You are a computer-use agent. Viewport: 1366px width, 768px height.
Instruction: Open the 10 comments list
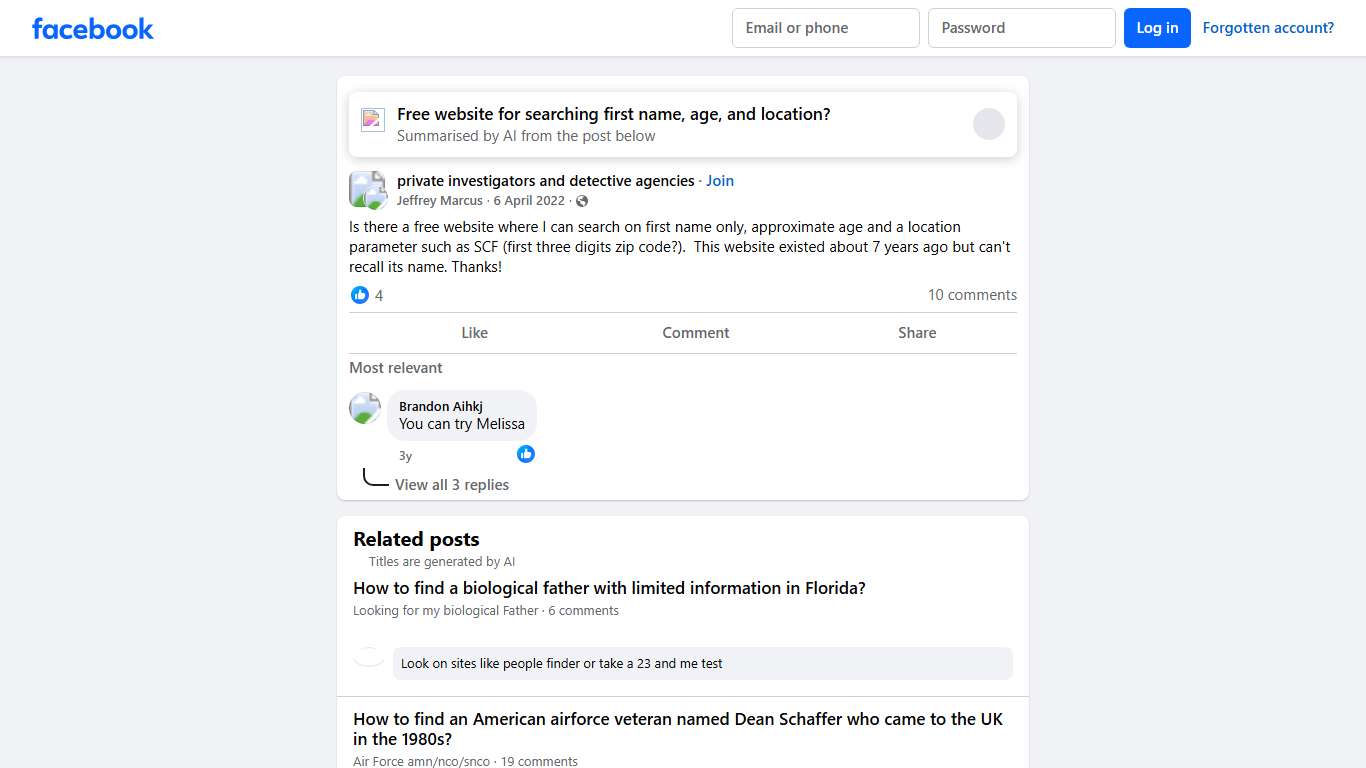972,295
